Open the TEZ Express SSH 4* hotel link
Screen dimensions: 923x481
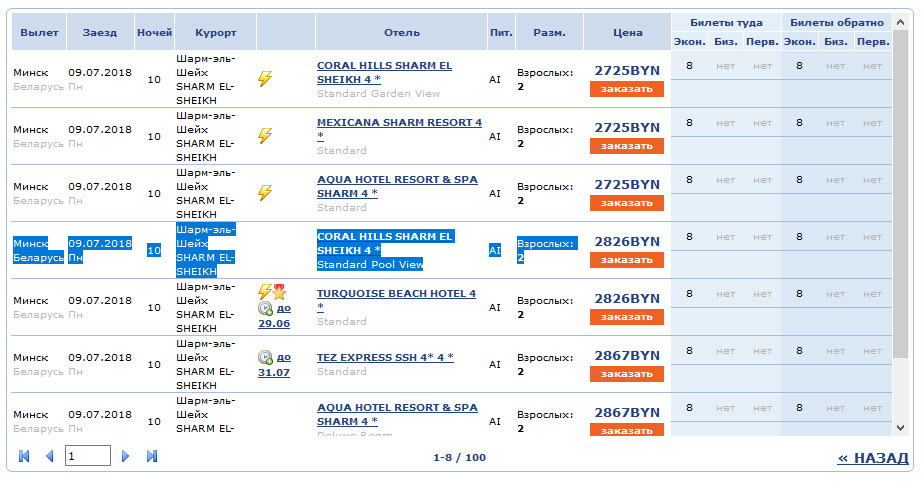coord(385,357)
